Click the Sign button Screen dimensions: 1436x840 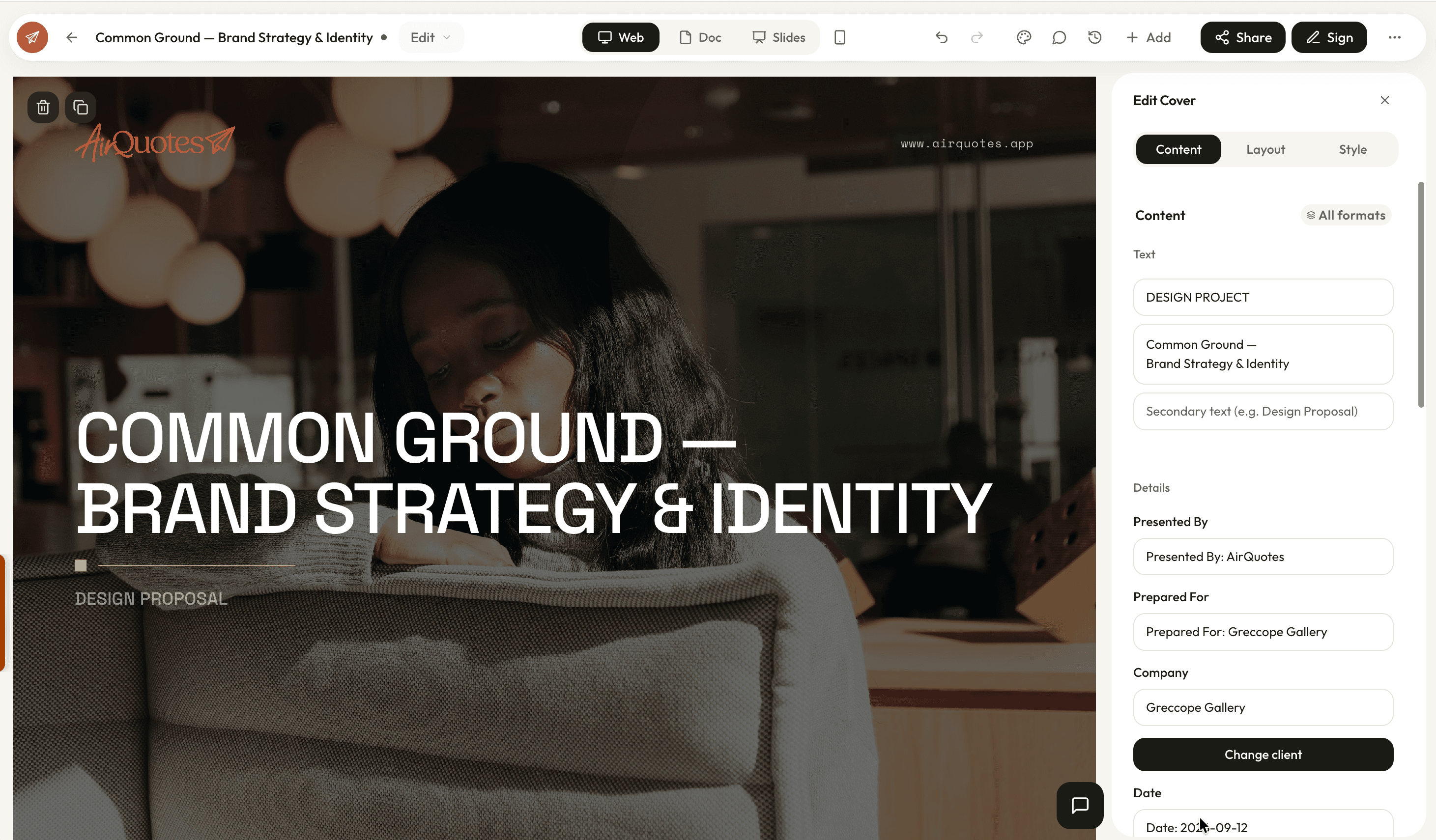(1329, 38)
